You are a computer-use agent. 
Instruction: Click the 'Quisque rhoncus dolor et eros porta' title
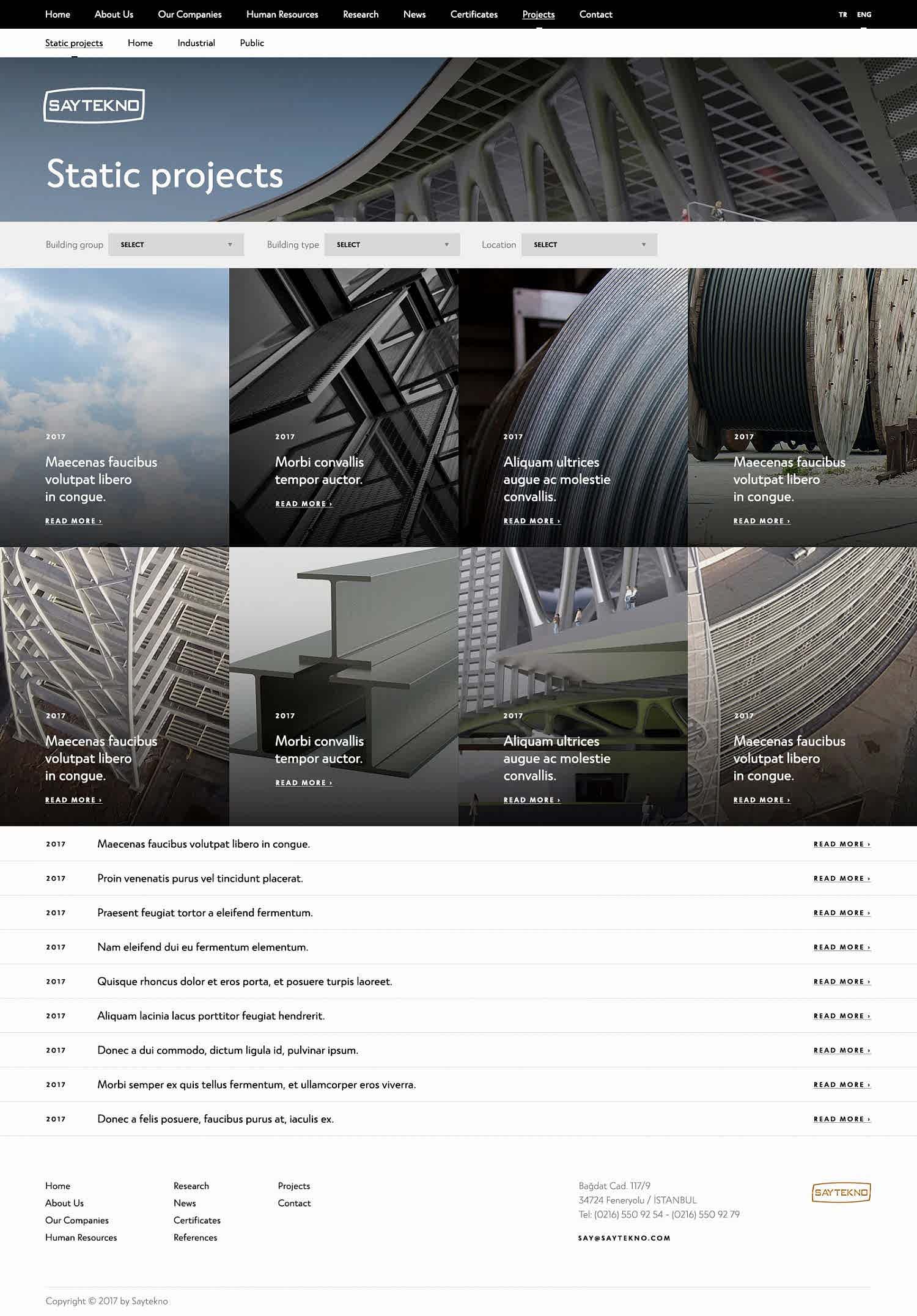(245, 981)
